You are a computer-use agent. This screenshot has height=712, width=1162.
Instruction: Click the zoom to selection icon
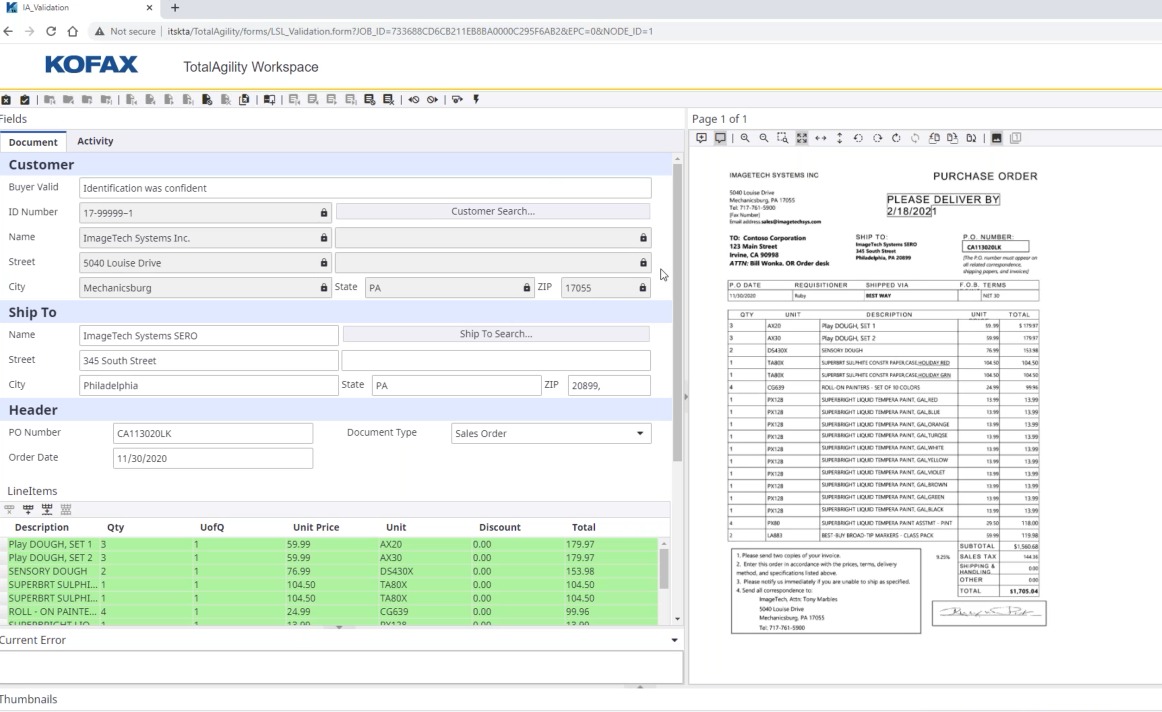[x=783, y=138]
